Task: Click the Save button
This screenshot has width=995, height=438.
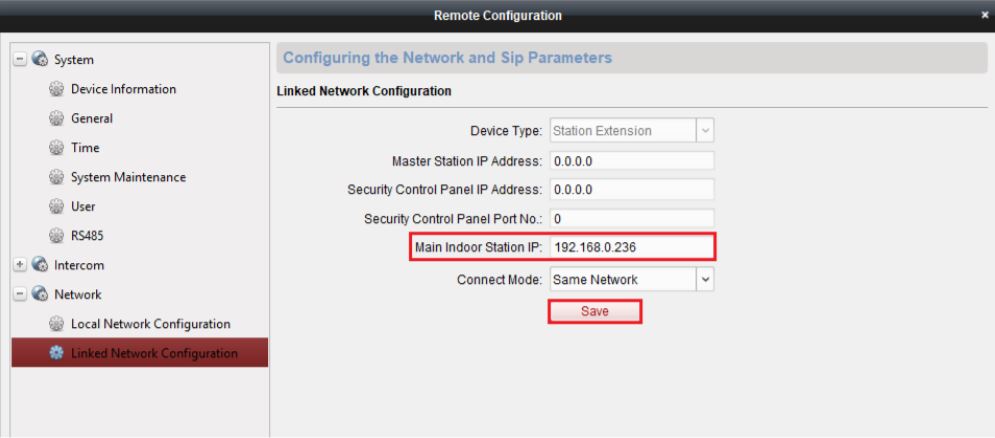Action: point(595,312)
